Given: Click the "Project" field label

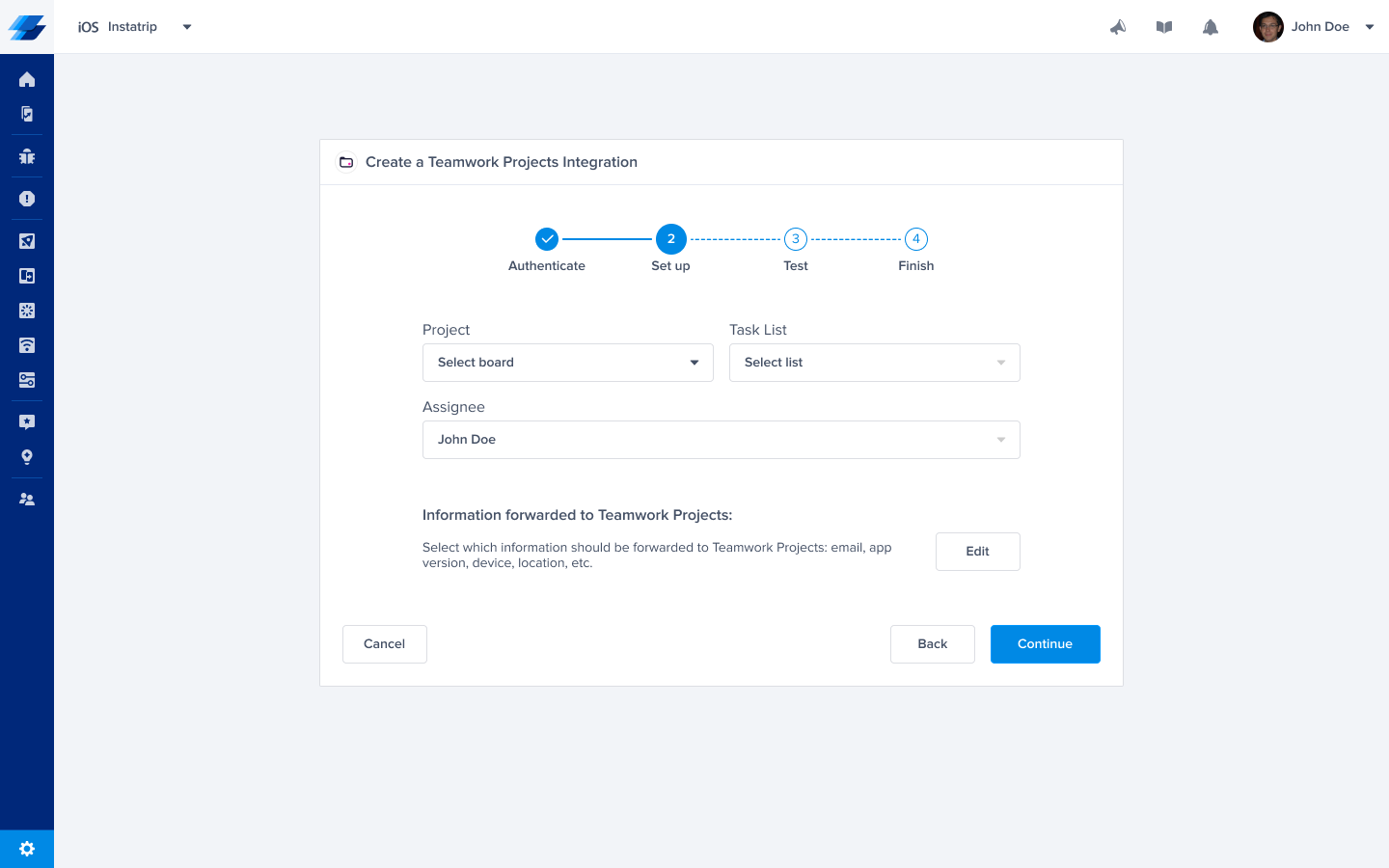Looking at the screenshot, I should click(447, 330).
